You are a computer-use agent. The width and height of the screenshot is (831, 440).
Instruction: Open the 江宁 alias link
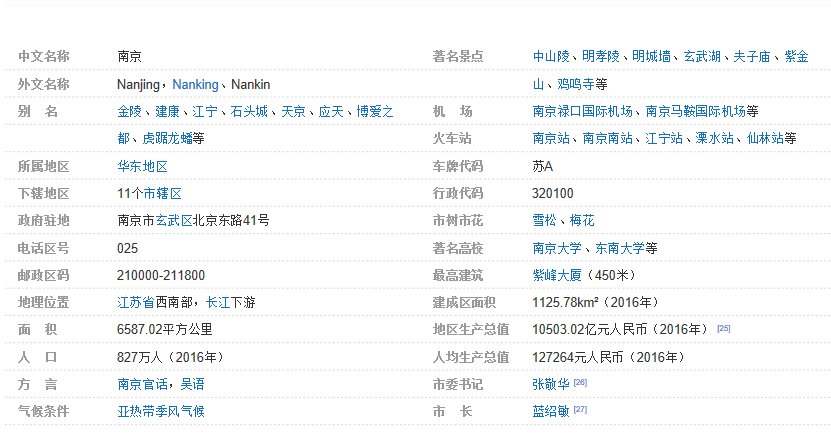pos(205,111)
